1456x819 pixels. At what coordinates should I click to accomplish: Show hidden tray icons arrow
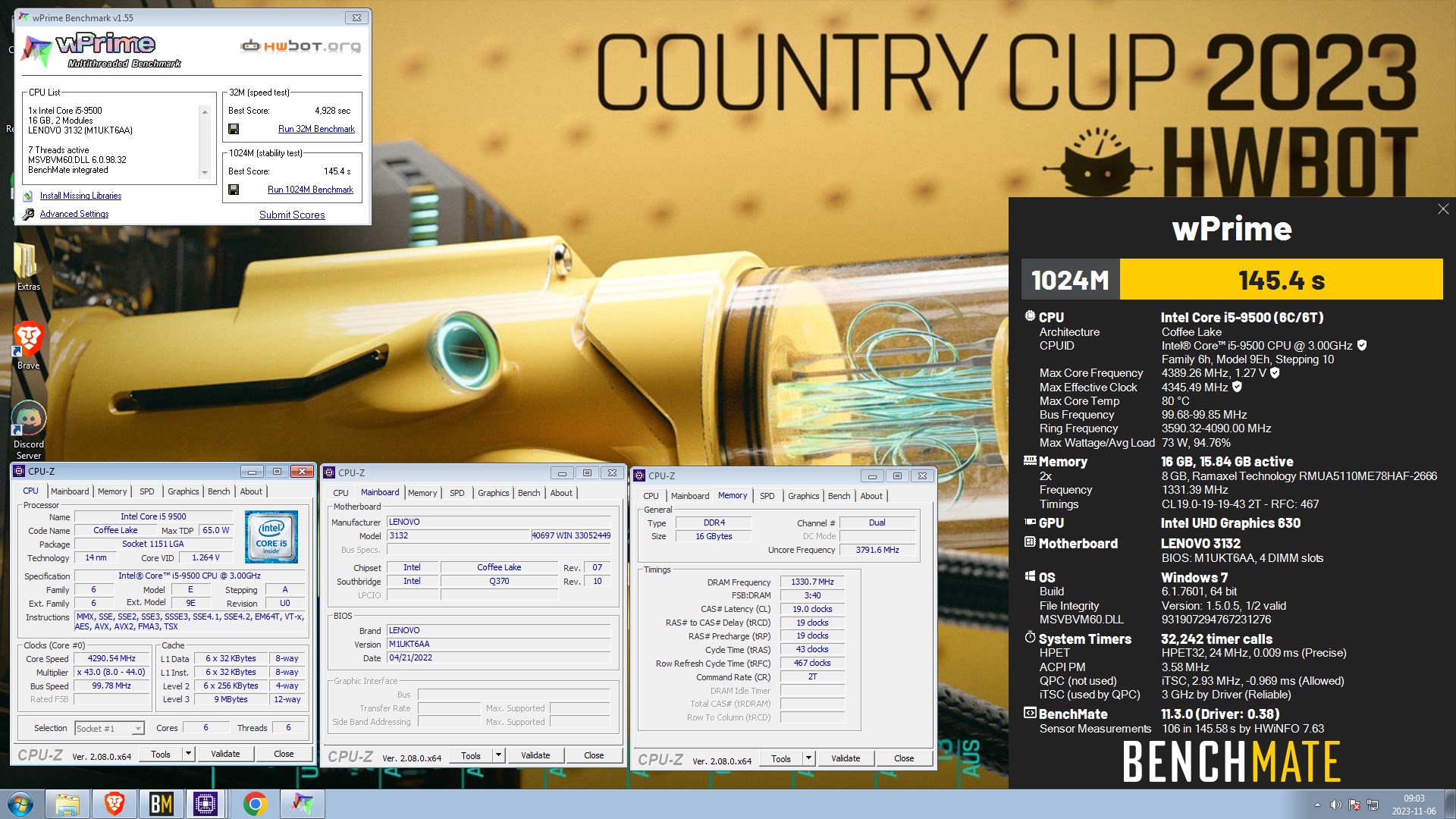coord(1317,805)
